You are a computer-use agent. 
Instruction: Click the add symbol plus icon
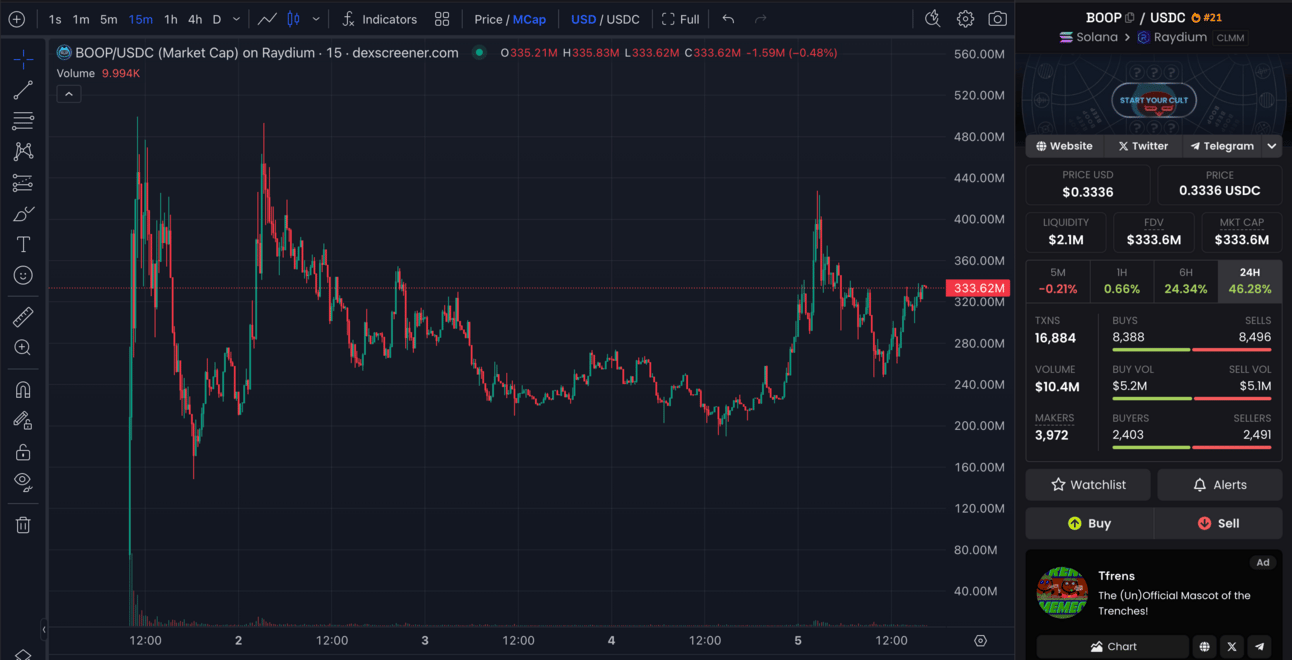click(17, 19)
